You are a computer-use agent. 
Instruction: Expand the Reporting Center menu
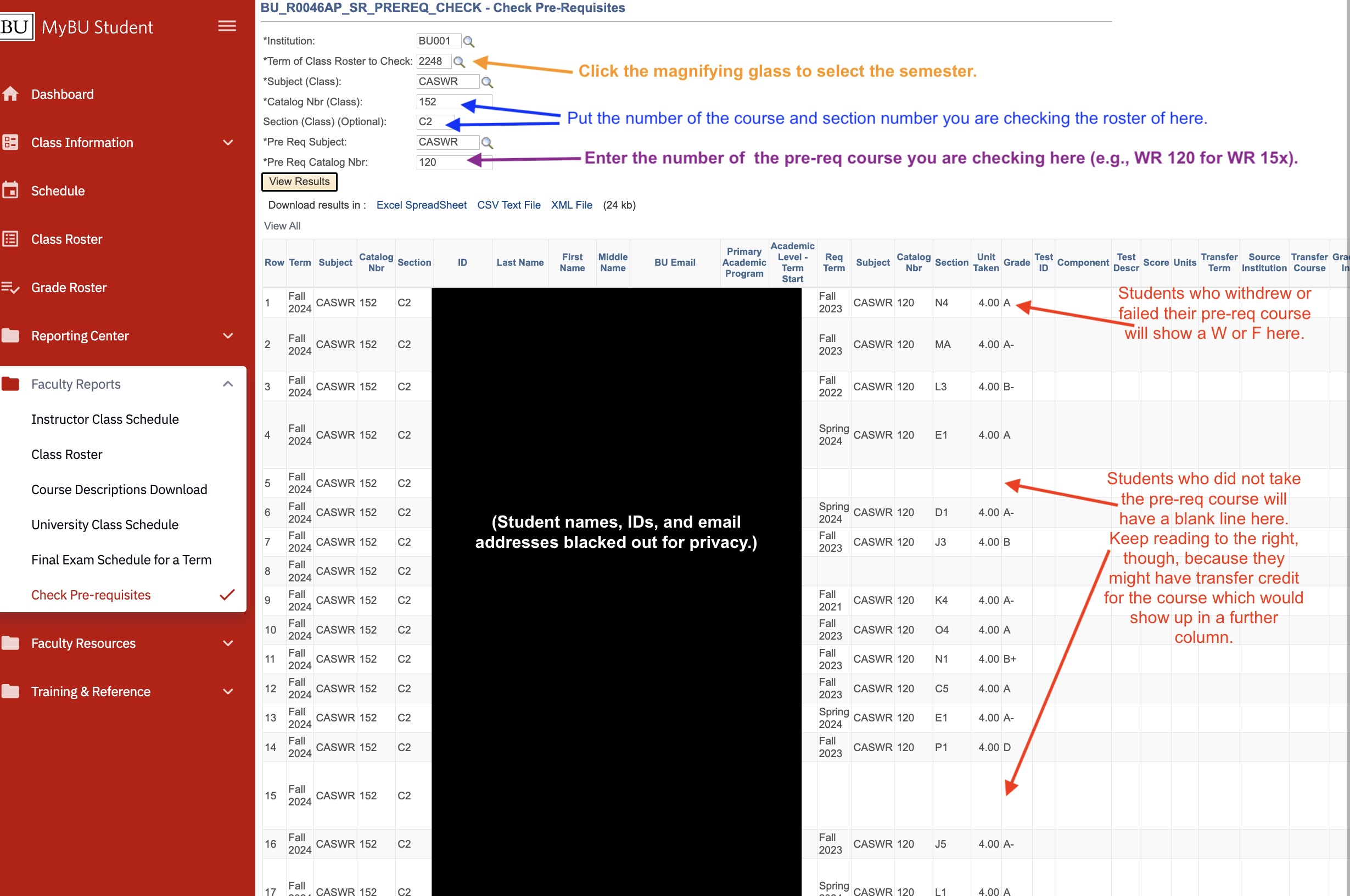click(x=227, y=335)
